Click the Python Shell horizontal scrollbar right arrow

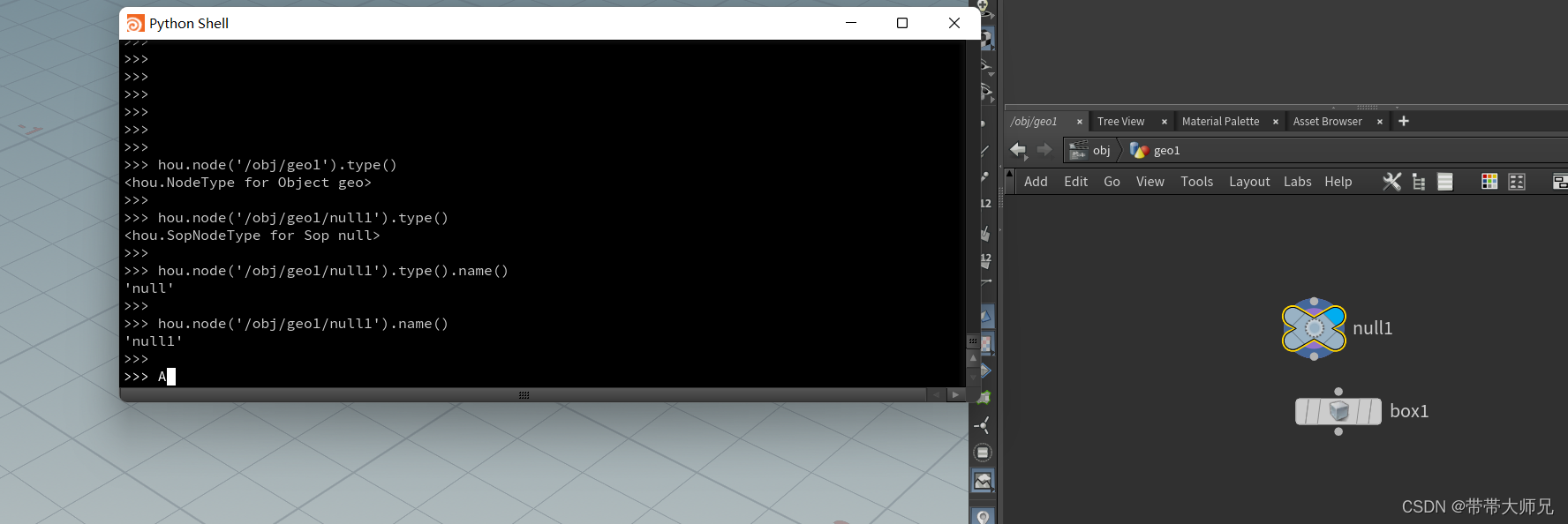955,394
